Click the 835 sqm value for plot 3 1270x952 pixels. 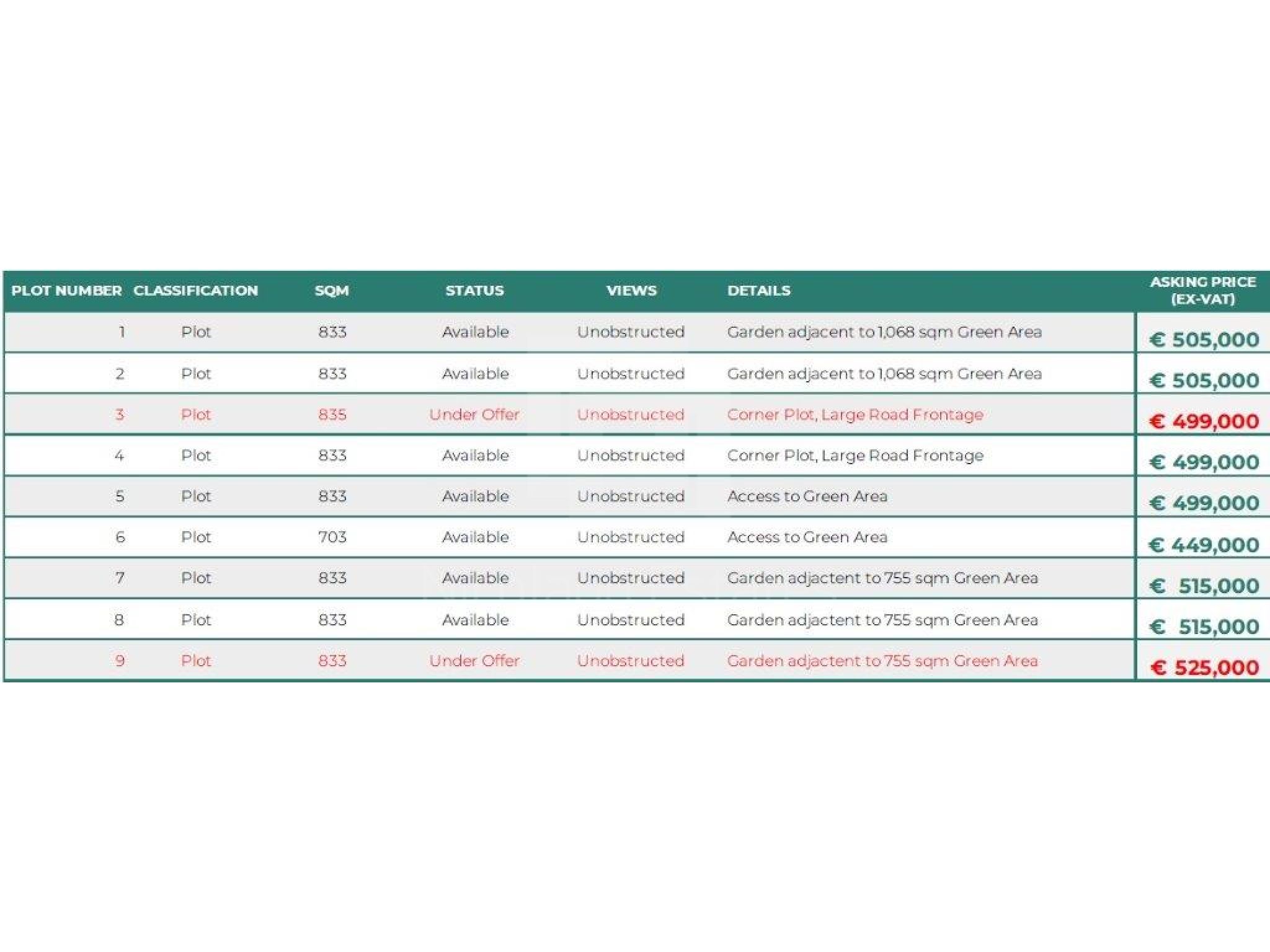click(x=332, y=415)
